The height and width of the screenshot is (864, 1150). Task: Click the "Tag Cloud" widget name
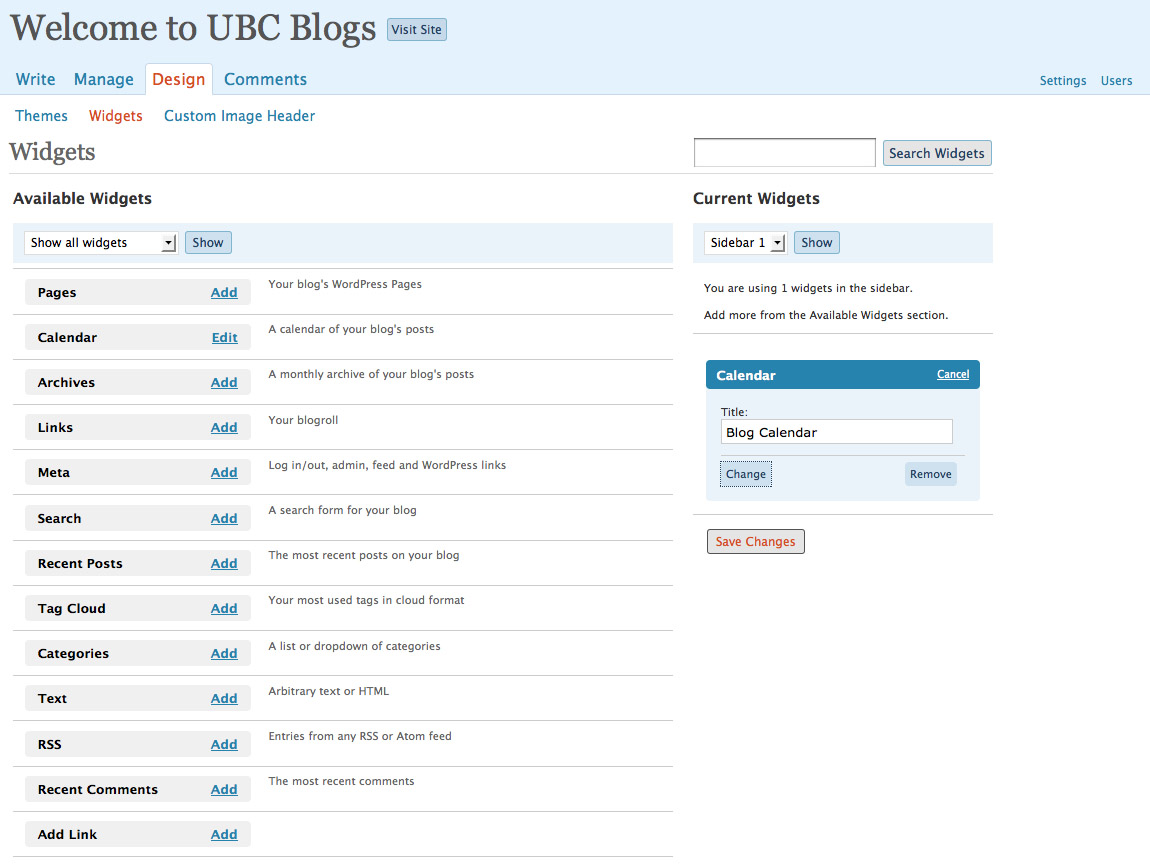[71, 608]
